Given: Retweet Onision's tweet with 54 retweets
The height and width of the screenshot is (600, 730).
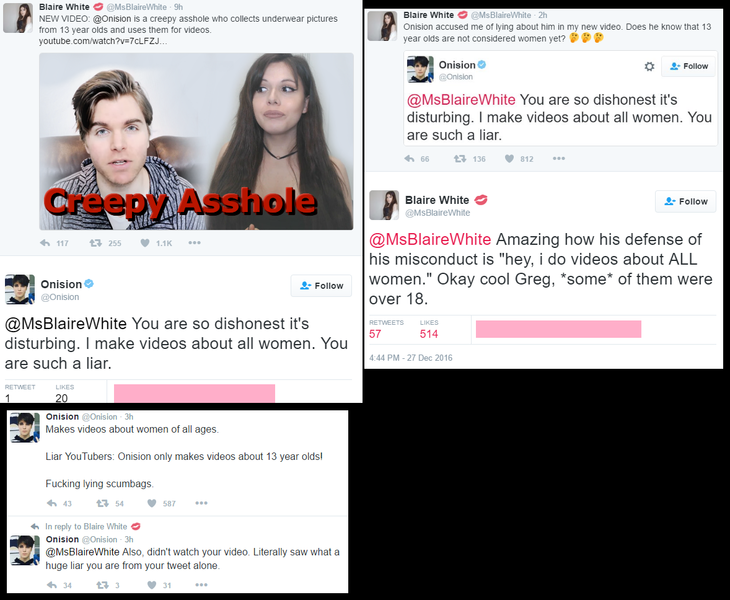Looking at the screenshot, I should click(102, 503).
